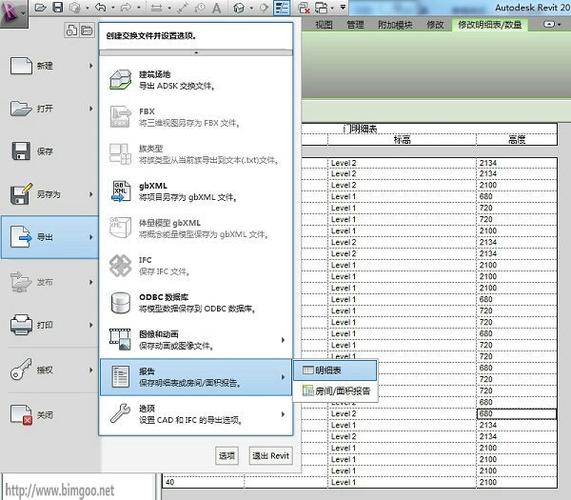Export 建筑场地 ADSK exchange file
The height and width of the screenshot is (500, 571).
196,80
